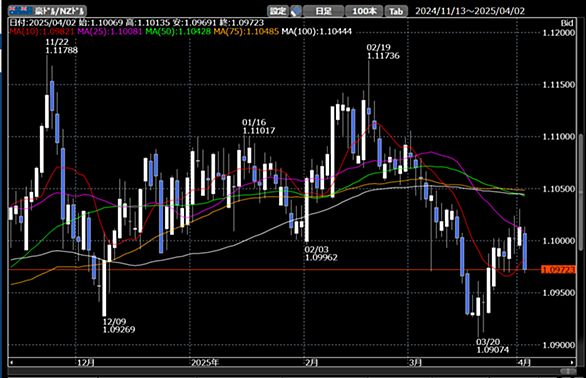
Task: Click the 設定 settings button
Action: pyautogui.click(x=278, y=11)
